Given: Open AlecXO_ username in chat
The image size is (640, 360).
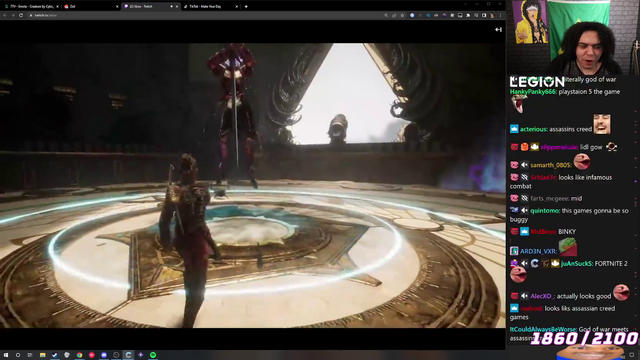Looking at the screenshot, I should [542, 296].
